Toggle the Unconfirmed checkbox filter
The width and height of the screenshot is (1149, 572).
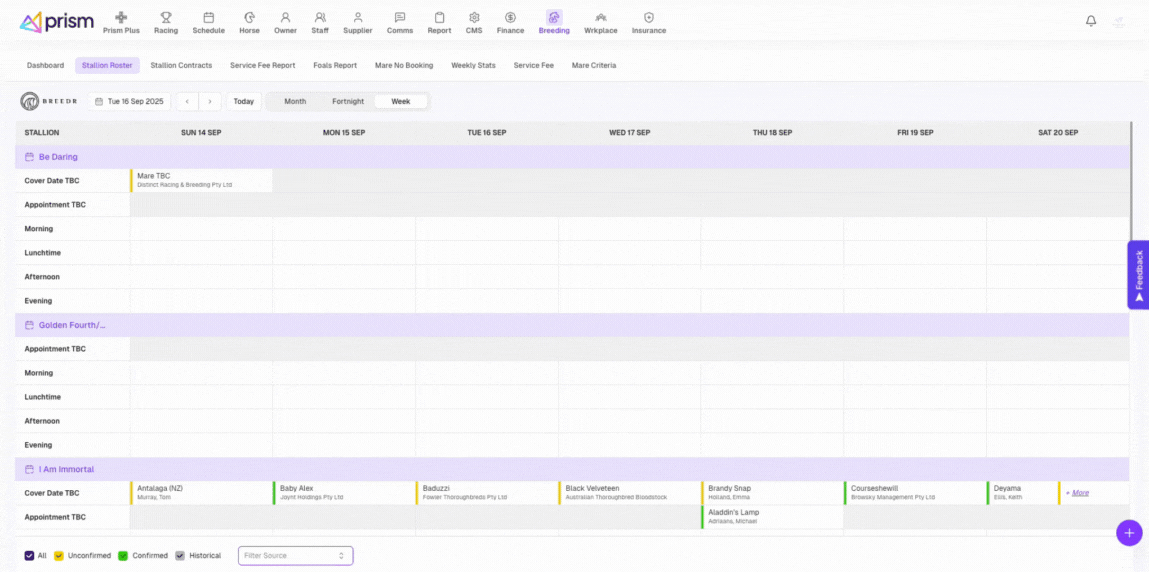(59, 555)
